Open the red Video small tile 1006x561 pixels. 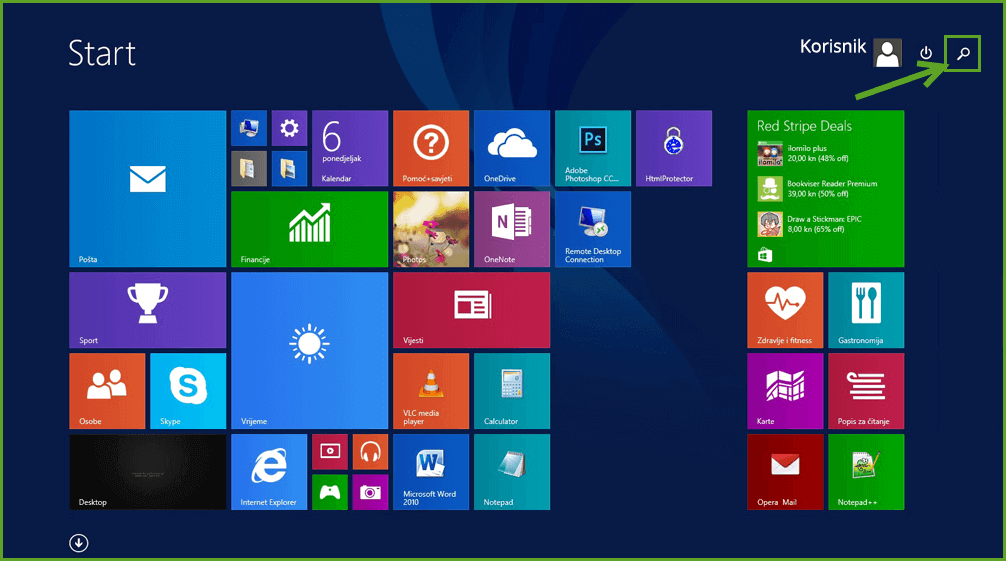(330, 452)
